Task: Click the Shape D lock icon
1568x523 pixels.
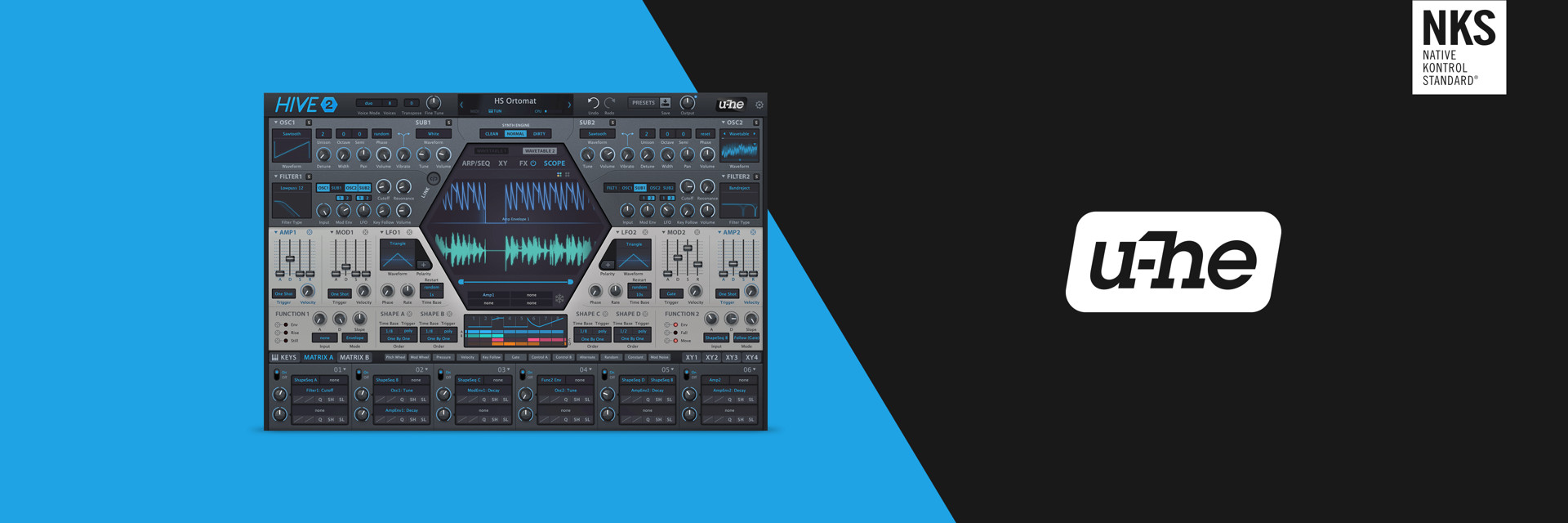Action: 645,314
